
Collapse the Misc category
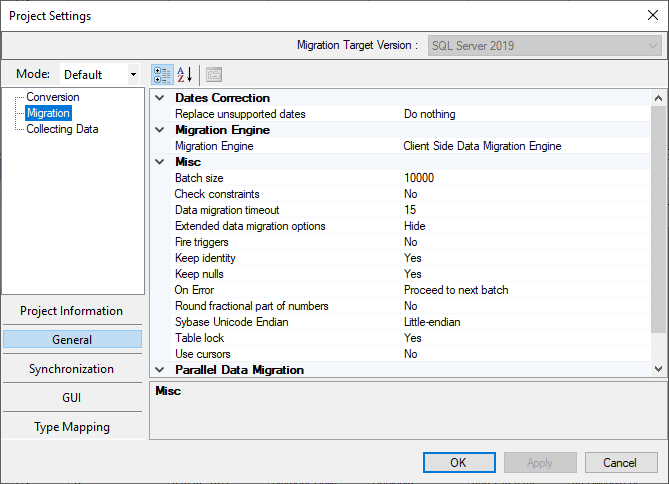coord(160,162)
